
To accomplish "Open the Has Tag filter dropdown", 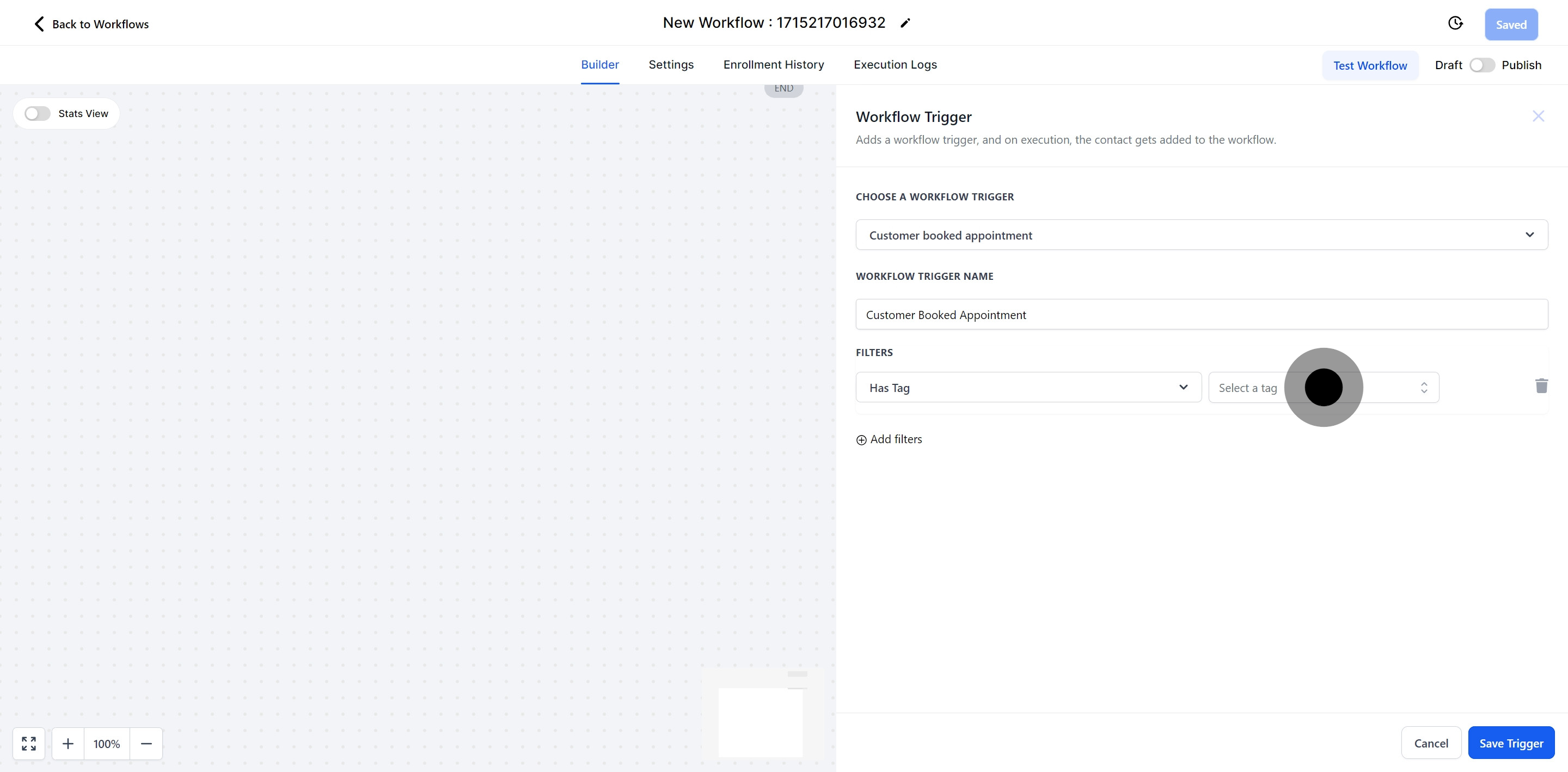I will 1028,388.
